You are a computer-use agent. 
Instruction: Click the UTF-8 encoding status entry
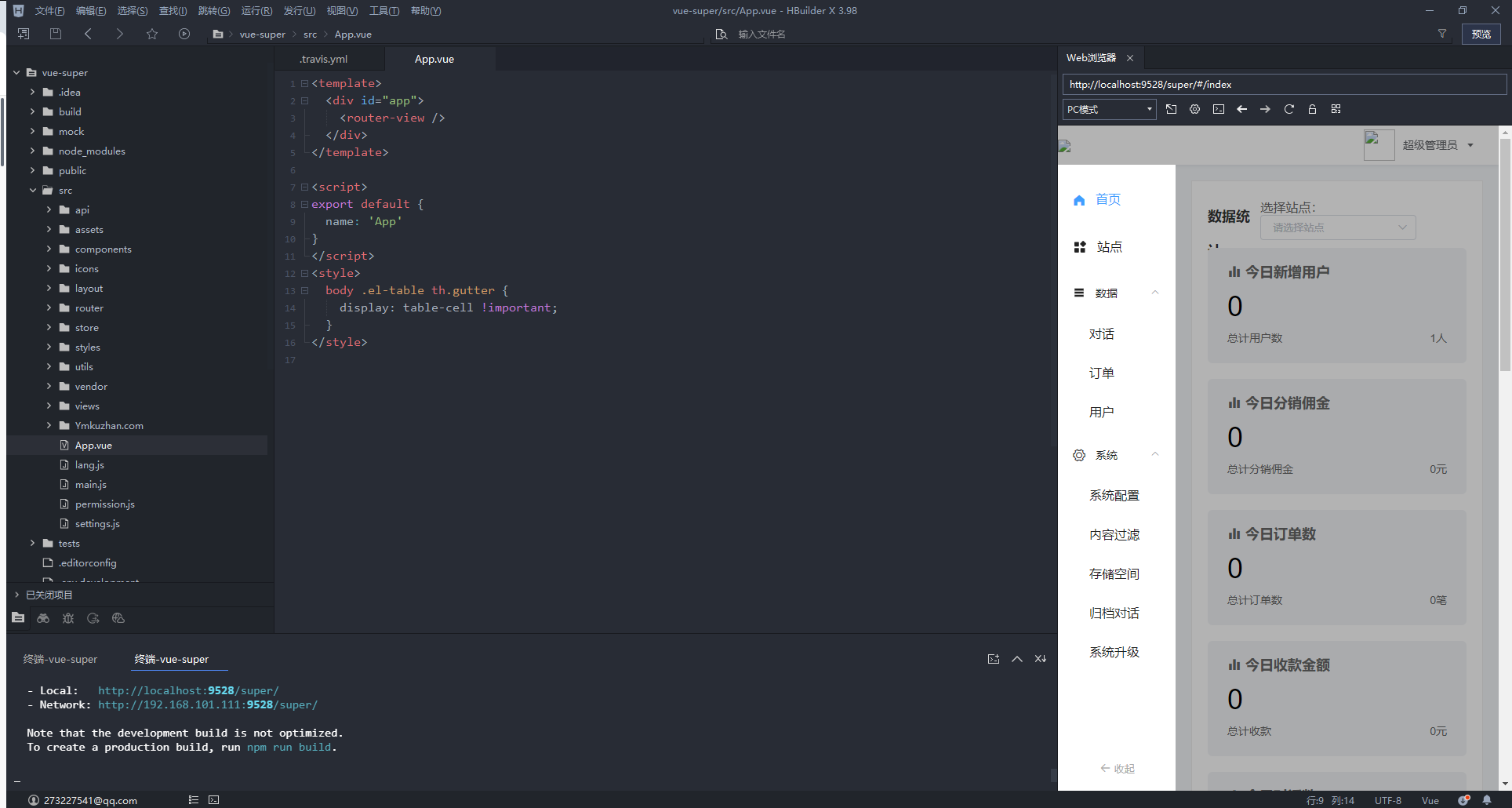[x=1388, y=800]
